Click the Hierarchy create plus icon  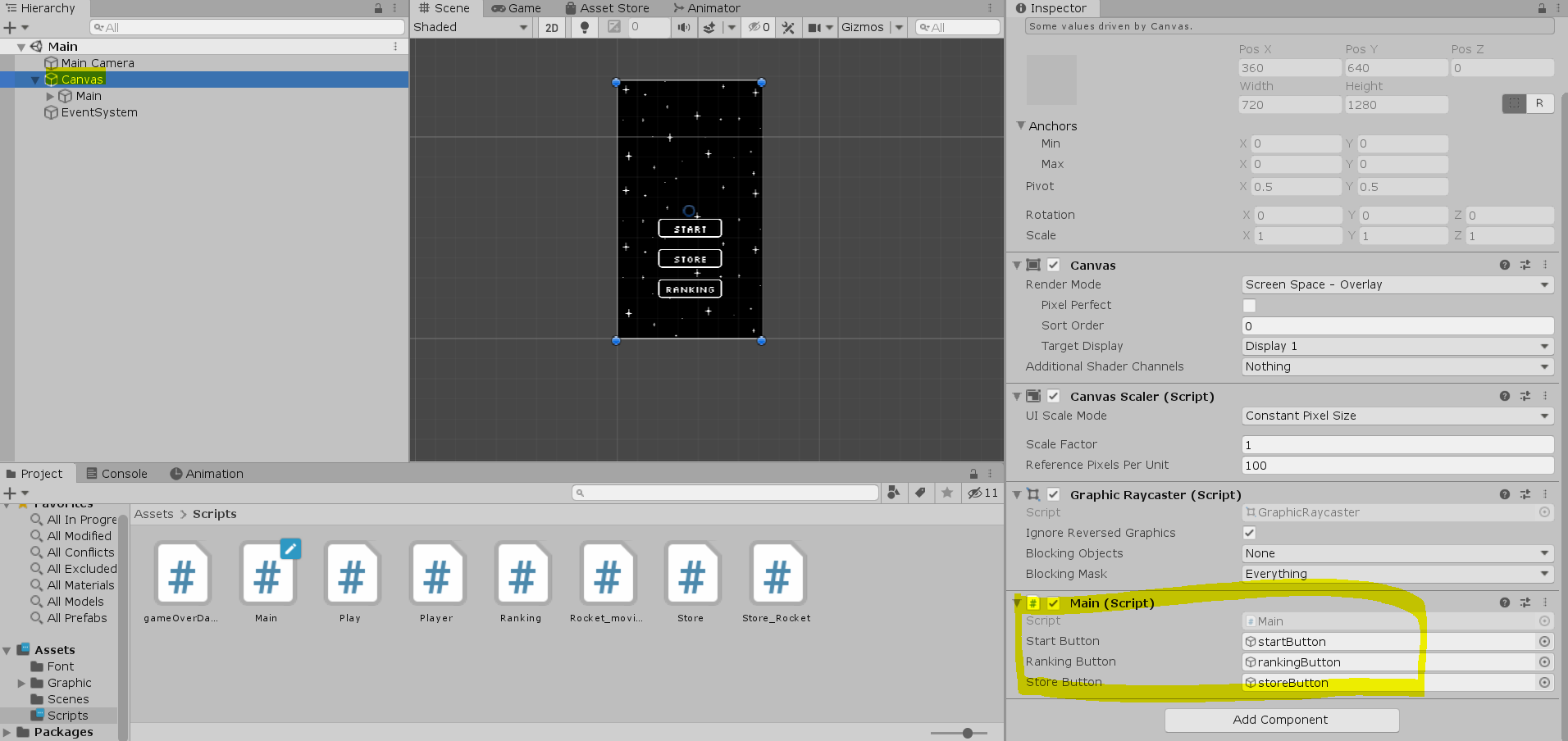tap(10, 27)
